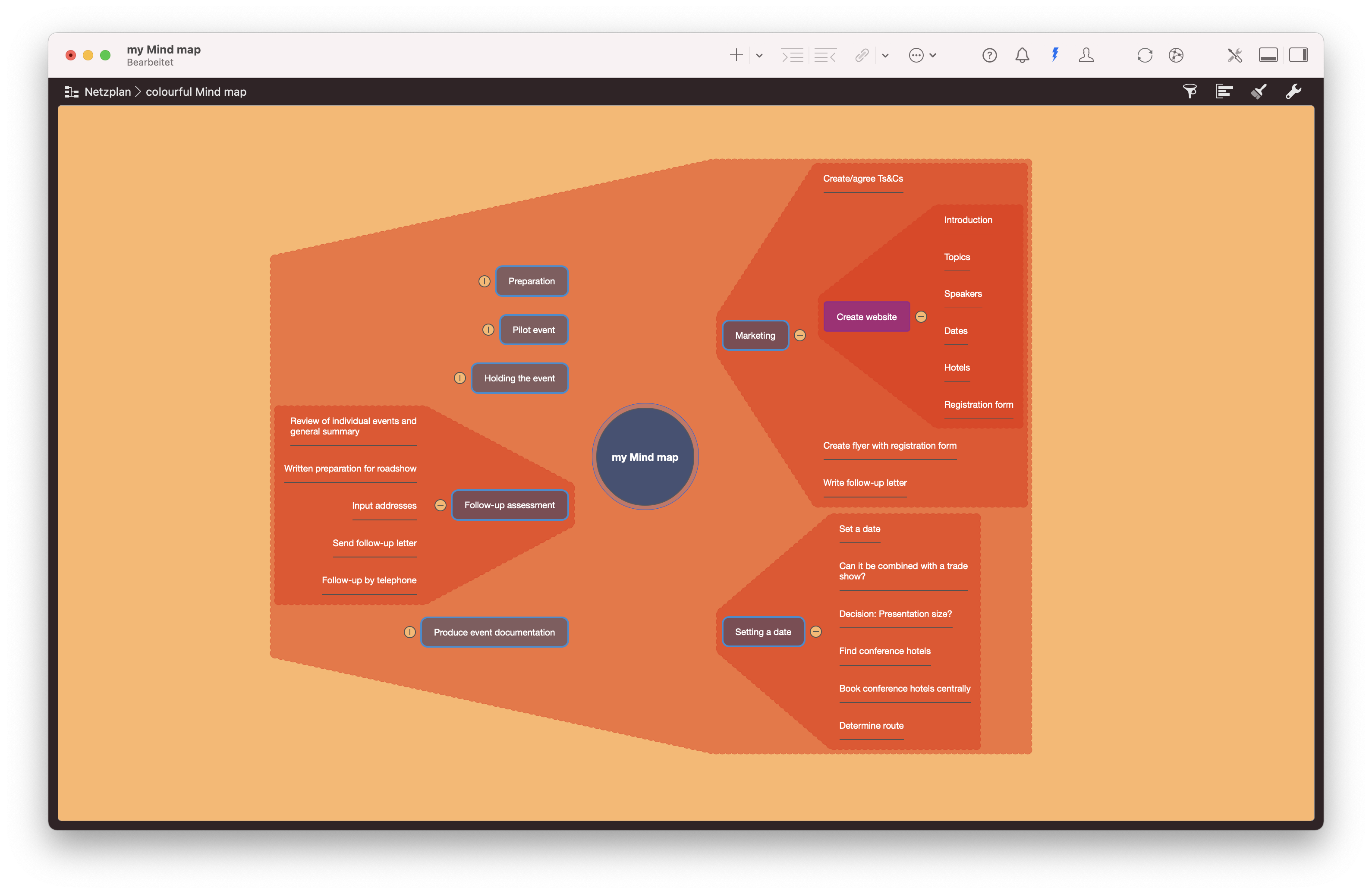The image size is (1372, 894).
Task: Collapse the Follow-up assessment branch
Action: tap(441, 506)
